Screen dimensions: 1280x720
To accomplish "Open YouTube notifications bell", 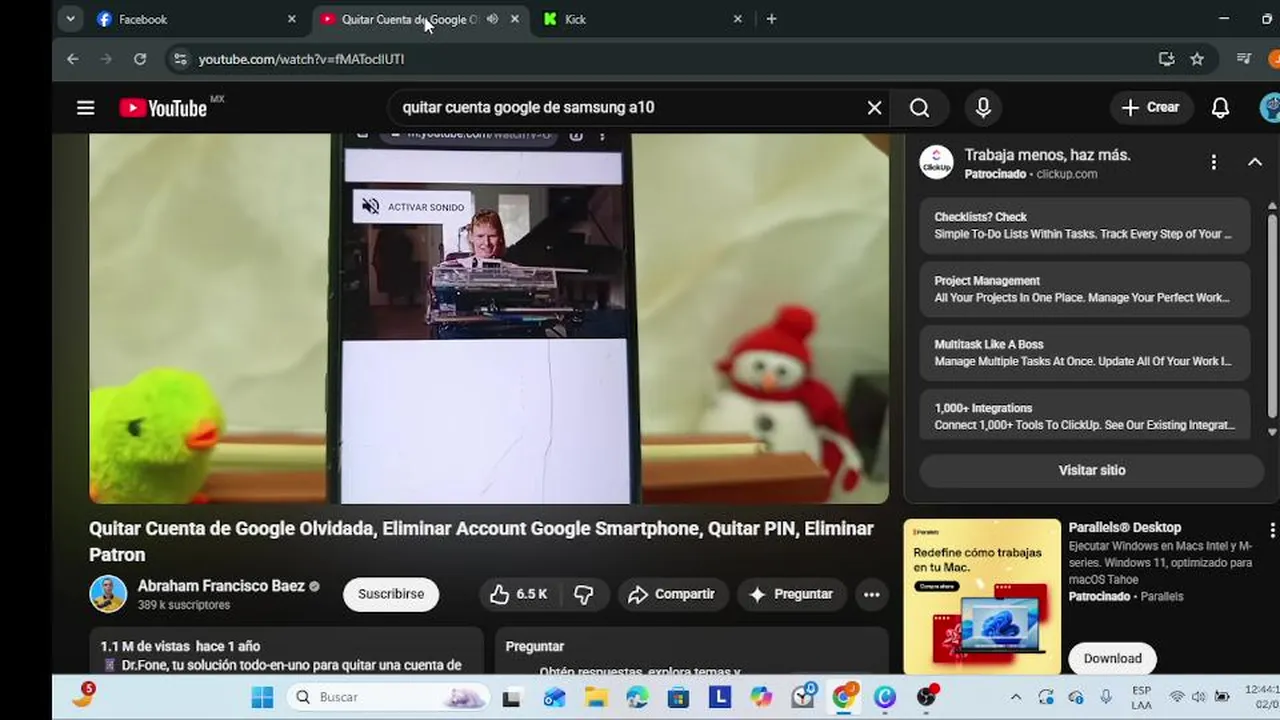I will (1220, 108).
